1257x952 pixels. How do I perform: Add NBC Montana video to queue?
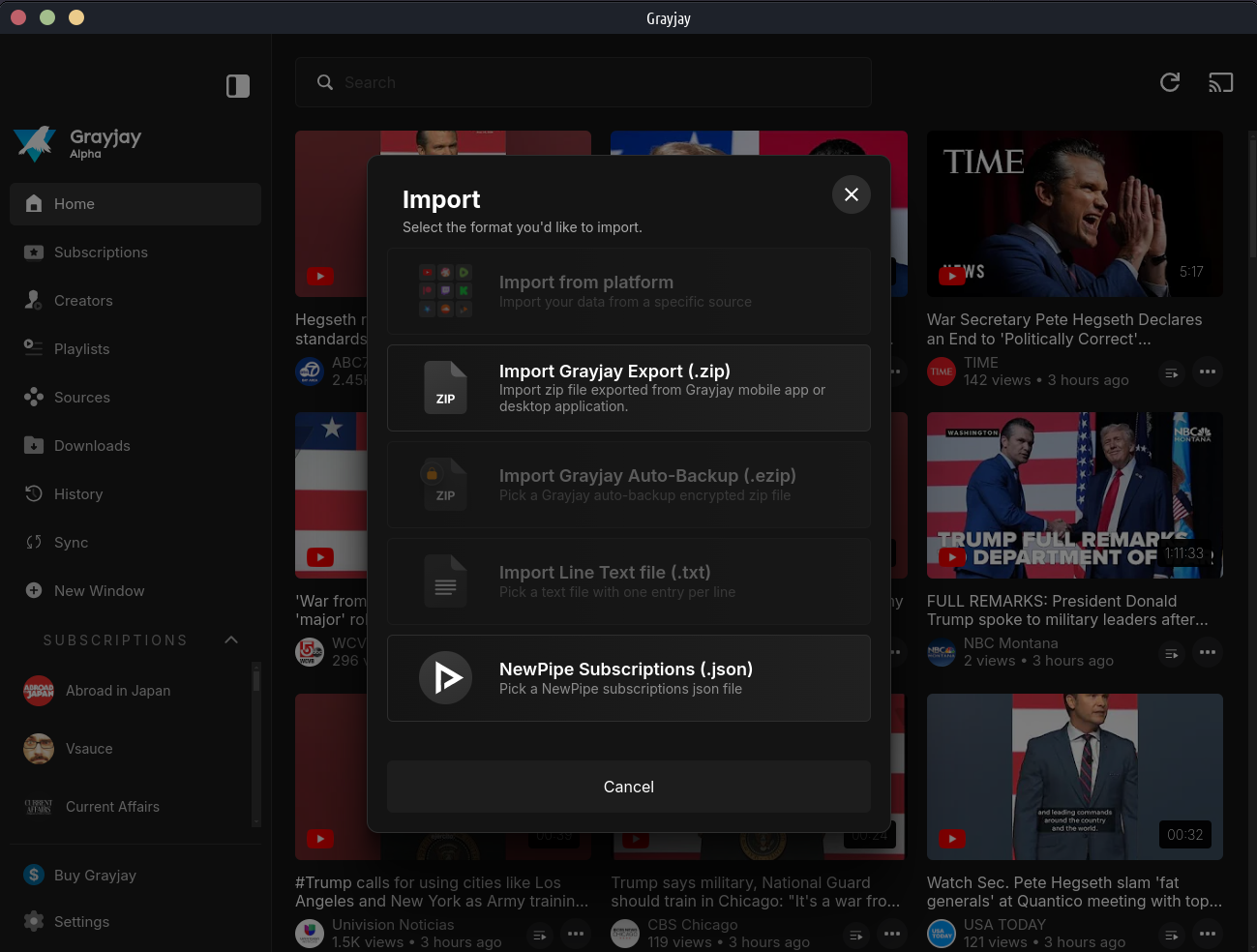point(1171,653)
